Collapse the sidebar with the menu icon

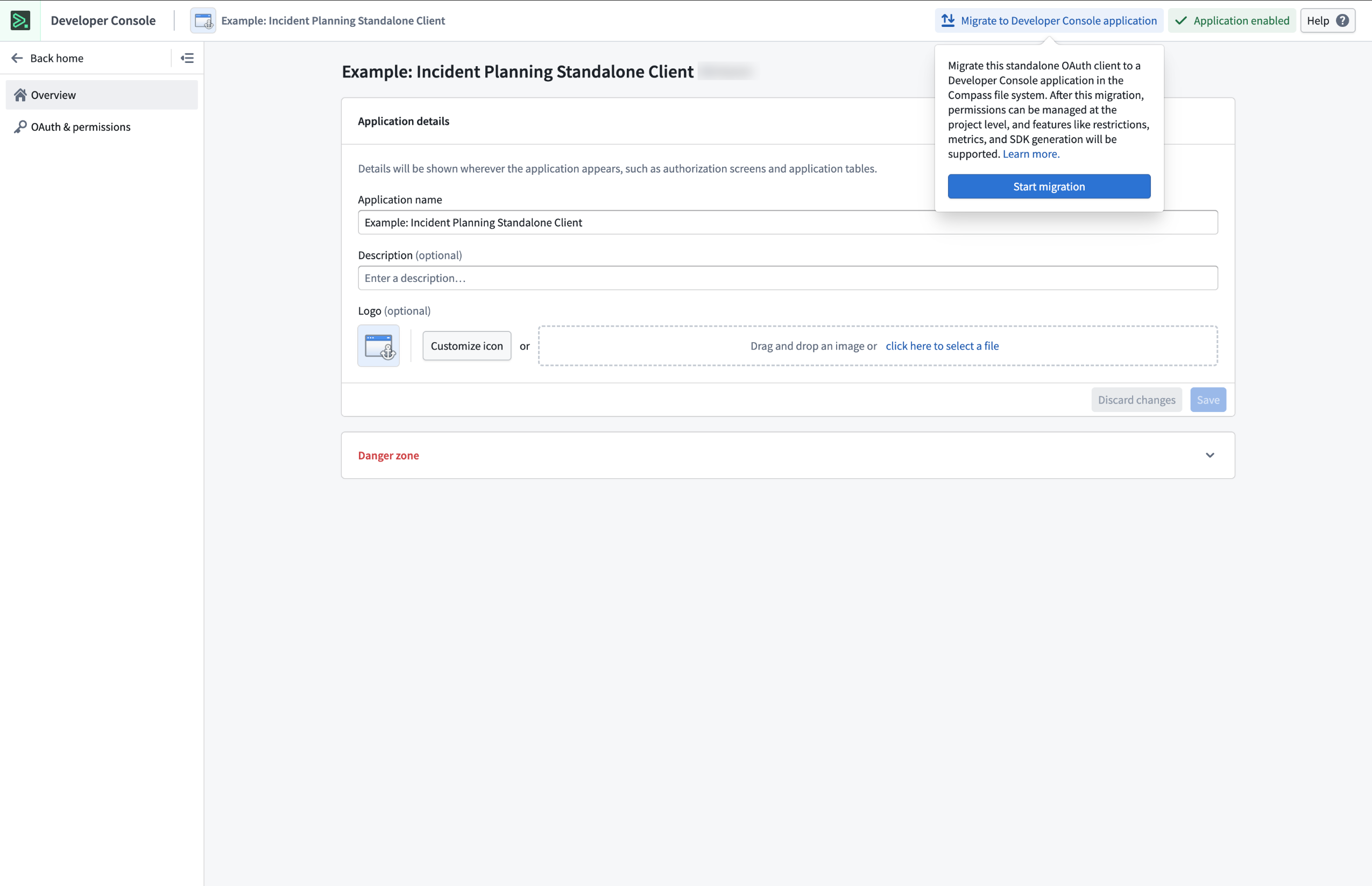tap(187, 58)
